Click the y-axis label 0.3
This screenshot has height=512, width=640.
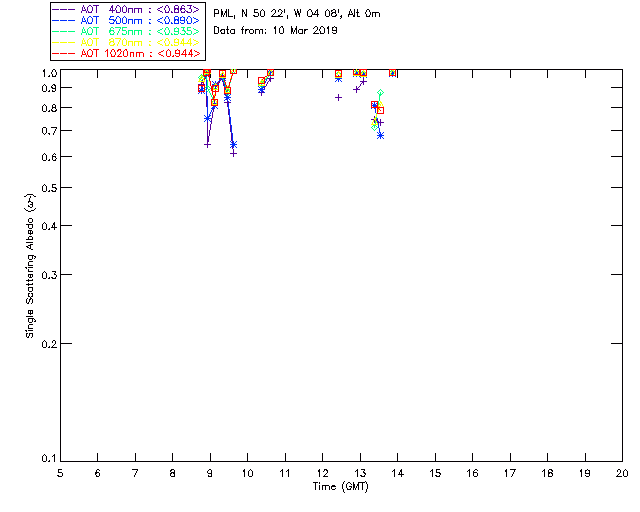[49, 275]
